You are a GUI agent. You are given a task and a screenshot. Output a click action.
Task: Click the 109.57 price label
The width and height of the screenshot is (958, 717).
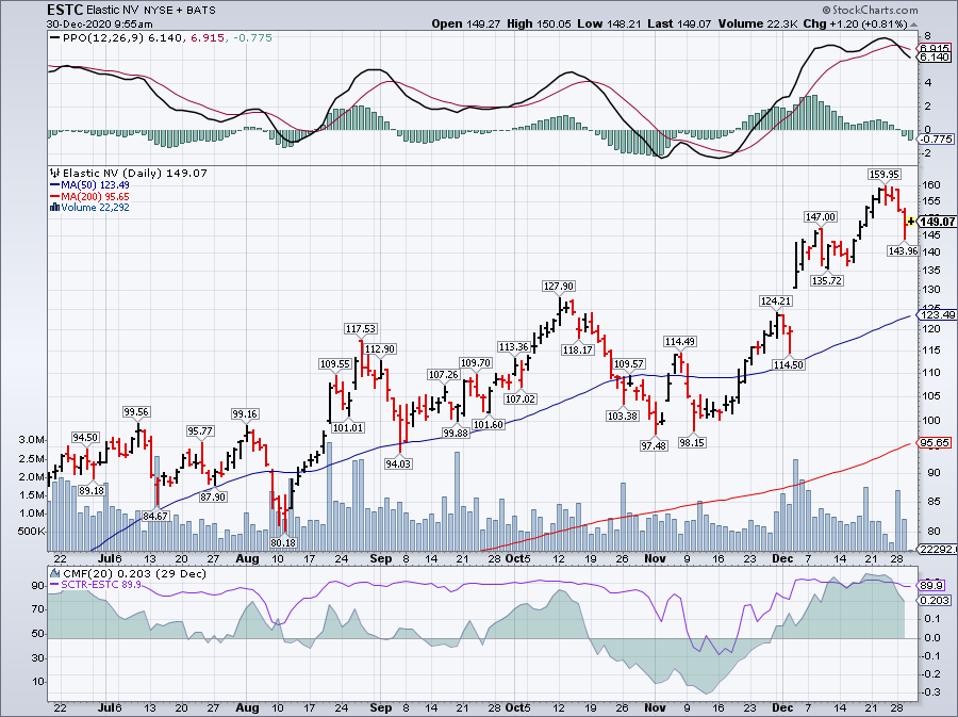[x=629, y=363]
